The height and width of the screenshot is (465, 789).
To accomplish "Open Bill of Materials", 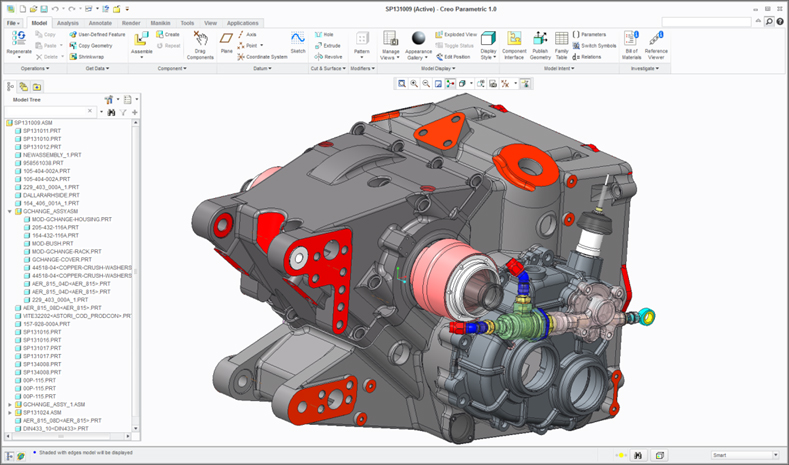I will point(631,40).
